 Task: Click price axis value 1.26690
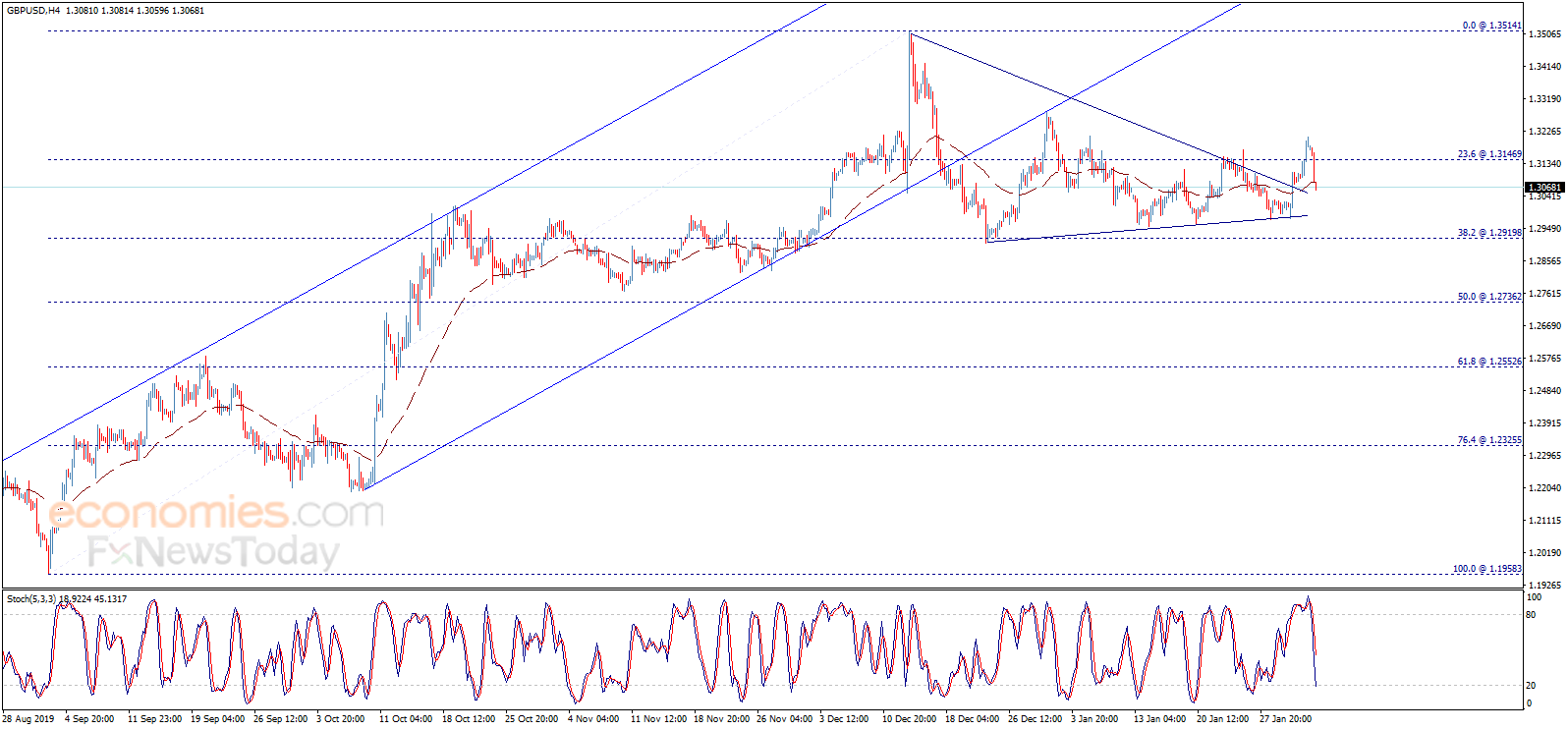point(1544,326)
